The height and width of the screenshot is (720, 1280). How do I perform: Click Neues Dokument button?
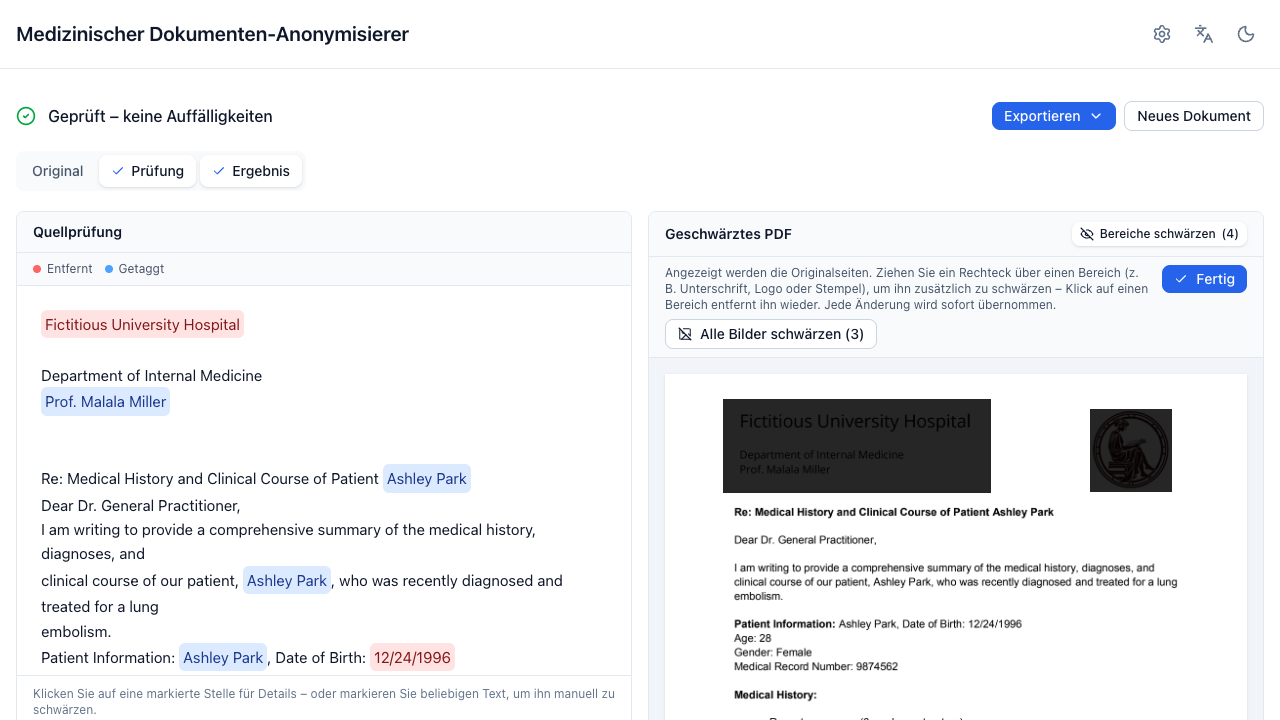(x=1193, y=116)
